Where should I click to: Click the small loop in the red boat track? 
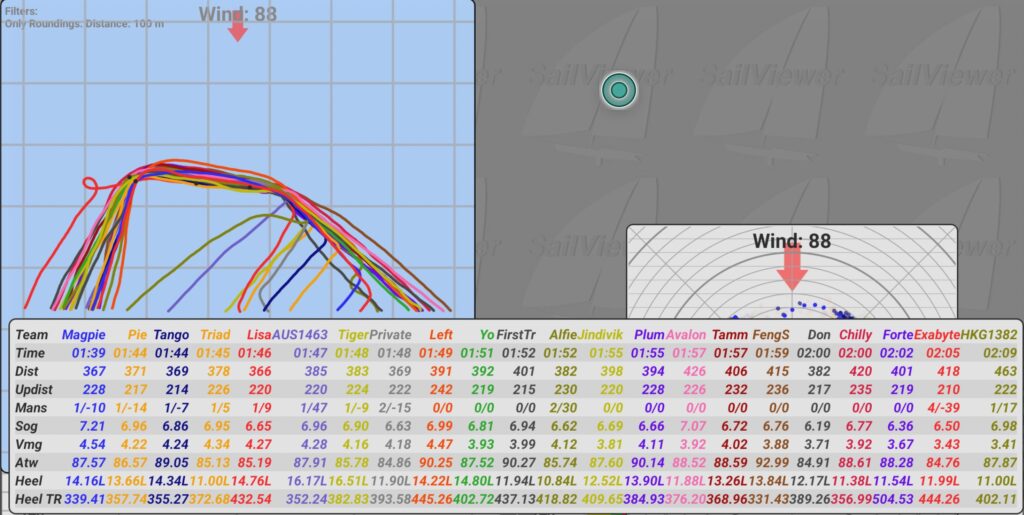tap(90, 184)
